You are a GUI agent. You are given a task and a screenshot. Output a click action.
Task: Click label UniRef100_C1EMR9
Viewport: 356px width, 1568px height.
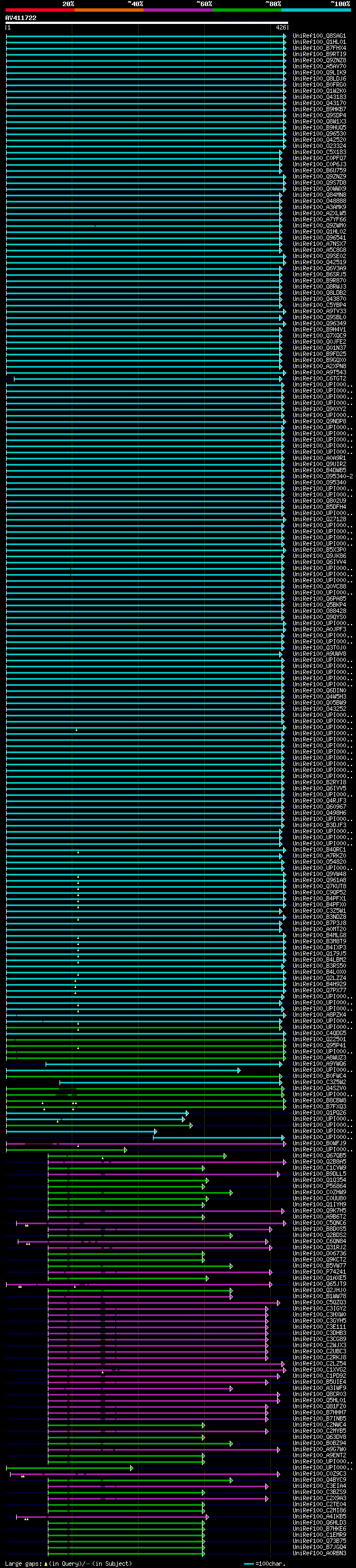319,1535
